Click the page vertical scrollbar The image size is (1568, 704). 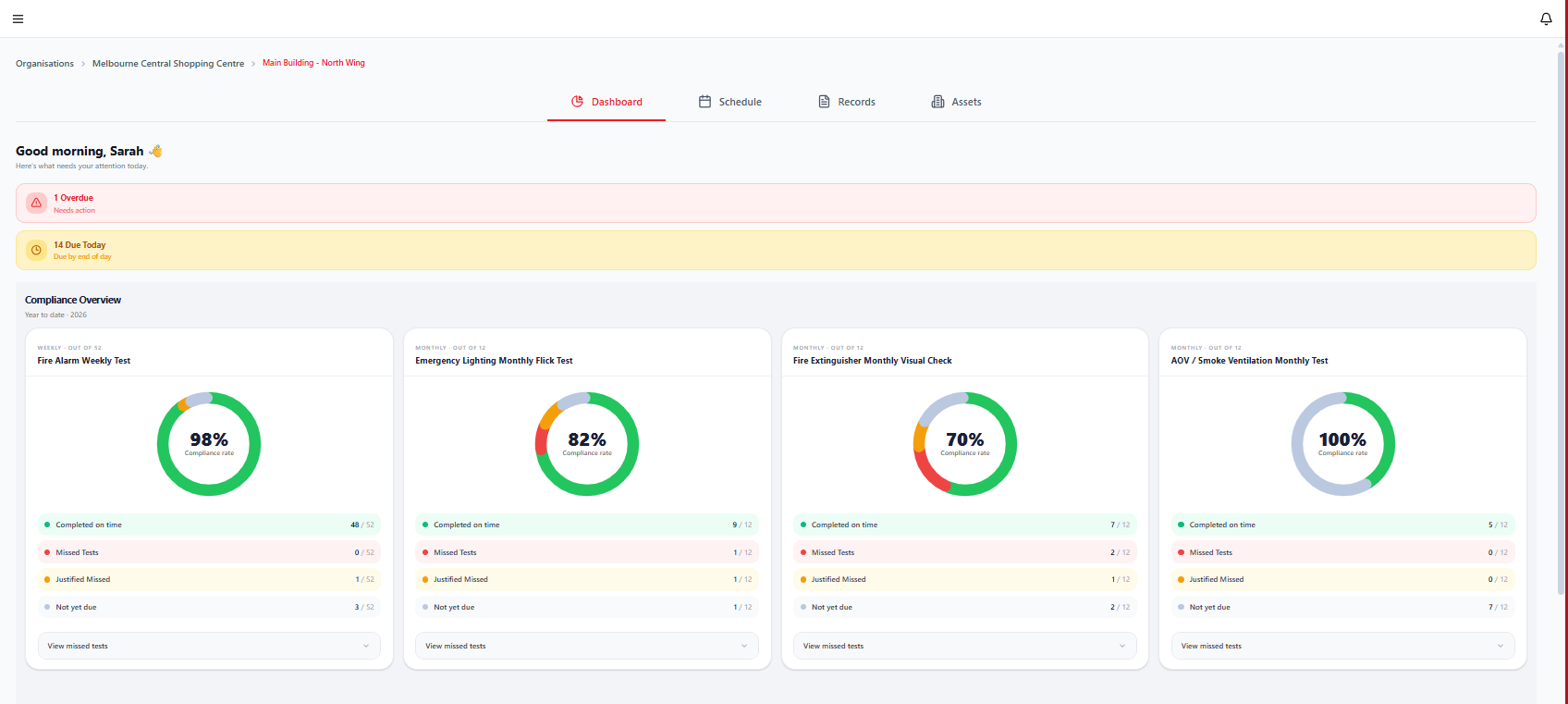tap(1562, 324)
